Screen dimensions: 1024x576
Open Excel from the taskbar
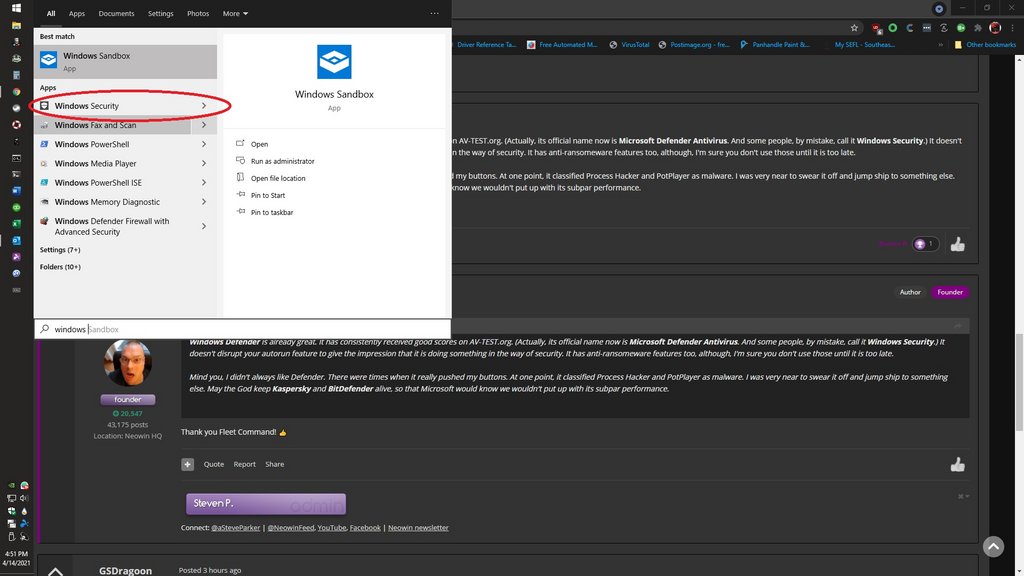[16, 224]
